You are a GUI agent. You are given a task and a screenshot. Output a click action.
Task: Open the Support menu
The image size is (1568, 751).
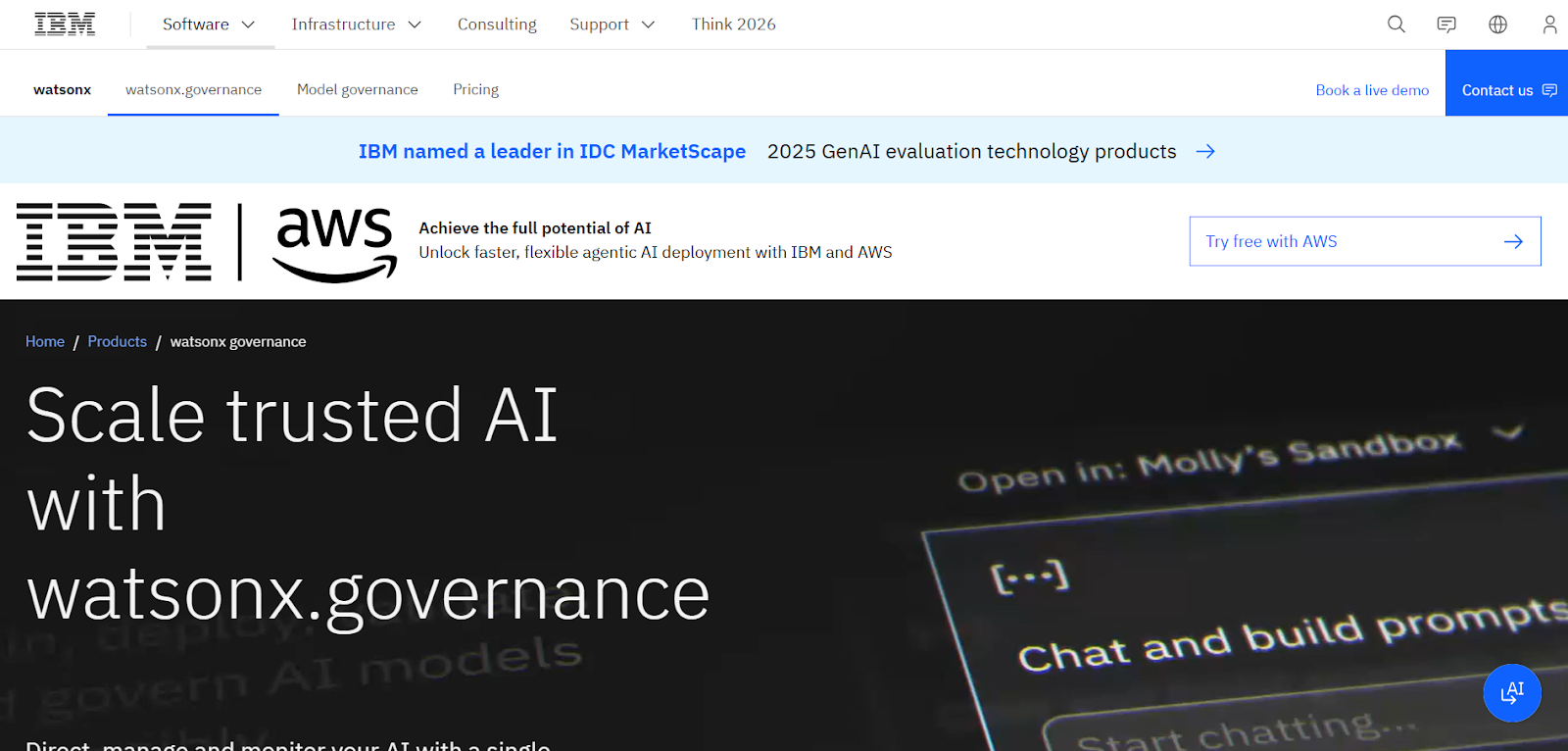click(612, 25)
